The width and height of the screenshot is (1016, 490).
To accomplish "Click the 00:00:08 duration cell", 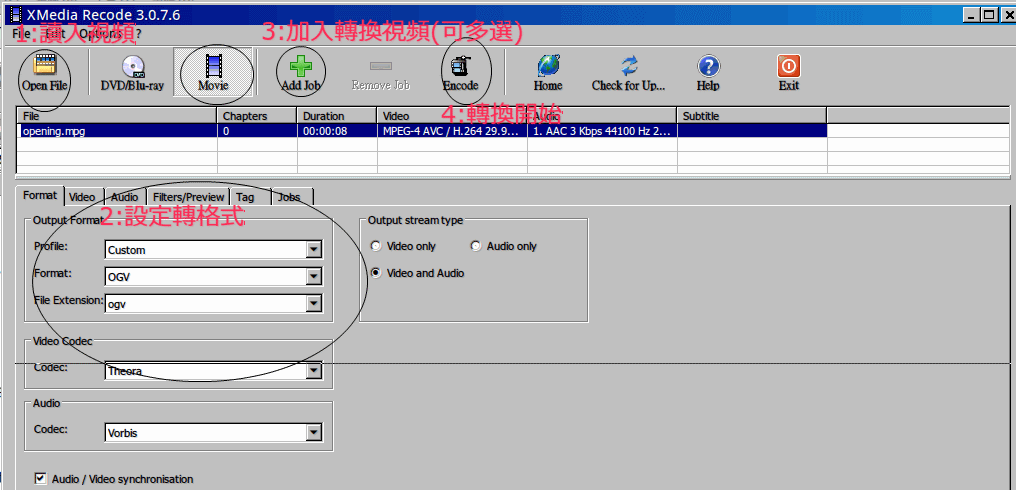I will [x=337, y=130].
